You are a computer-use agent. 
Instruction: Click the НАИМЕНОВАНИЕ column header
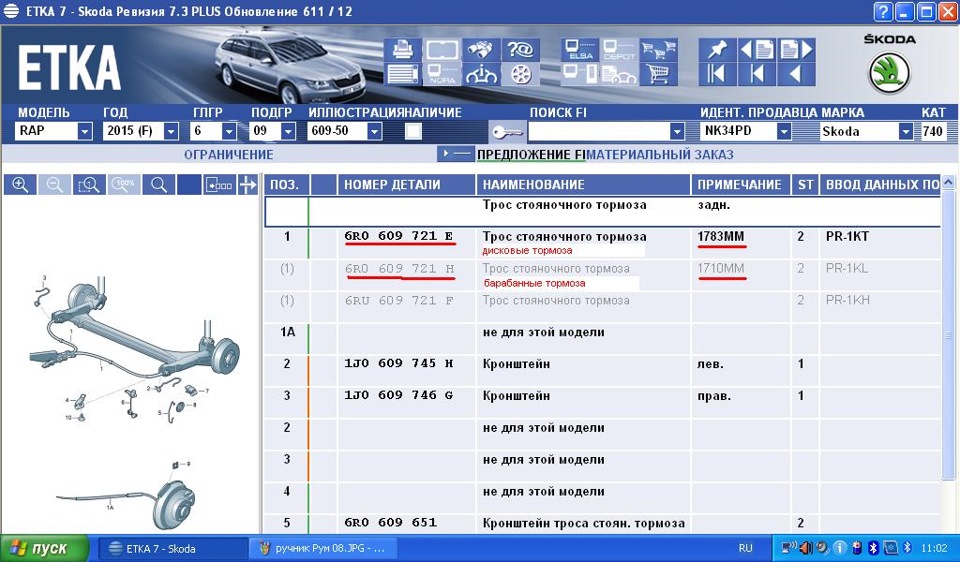point(583,185)
